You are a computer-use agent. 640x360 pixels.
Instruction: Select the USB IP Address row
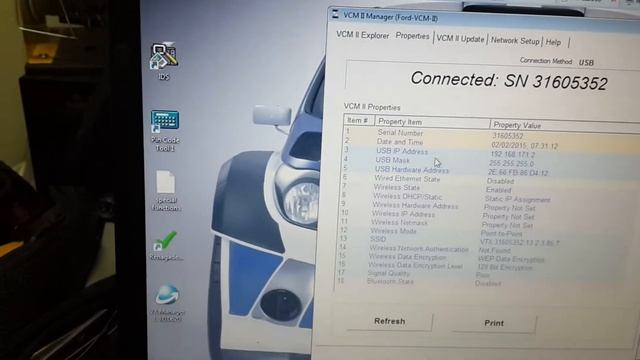click(x=491, y=153)
